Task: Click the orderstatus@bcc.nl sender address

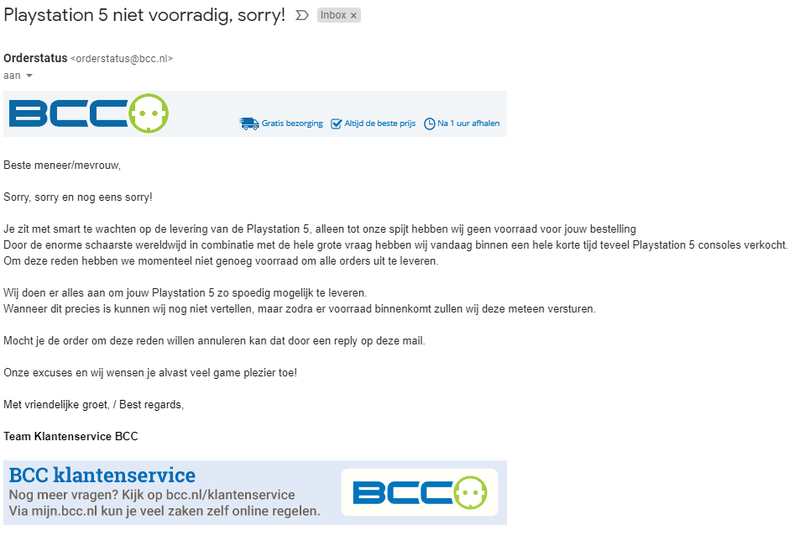Action: point(122,59)
